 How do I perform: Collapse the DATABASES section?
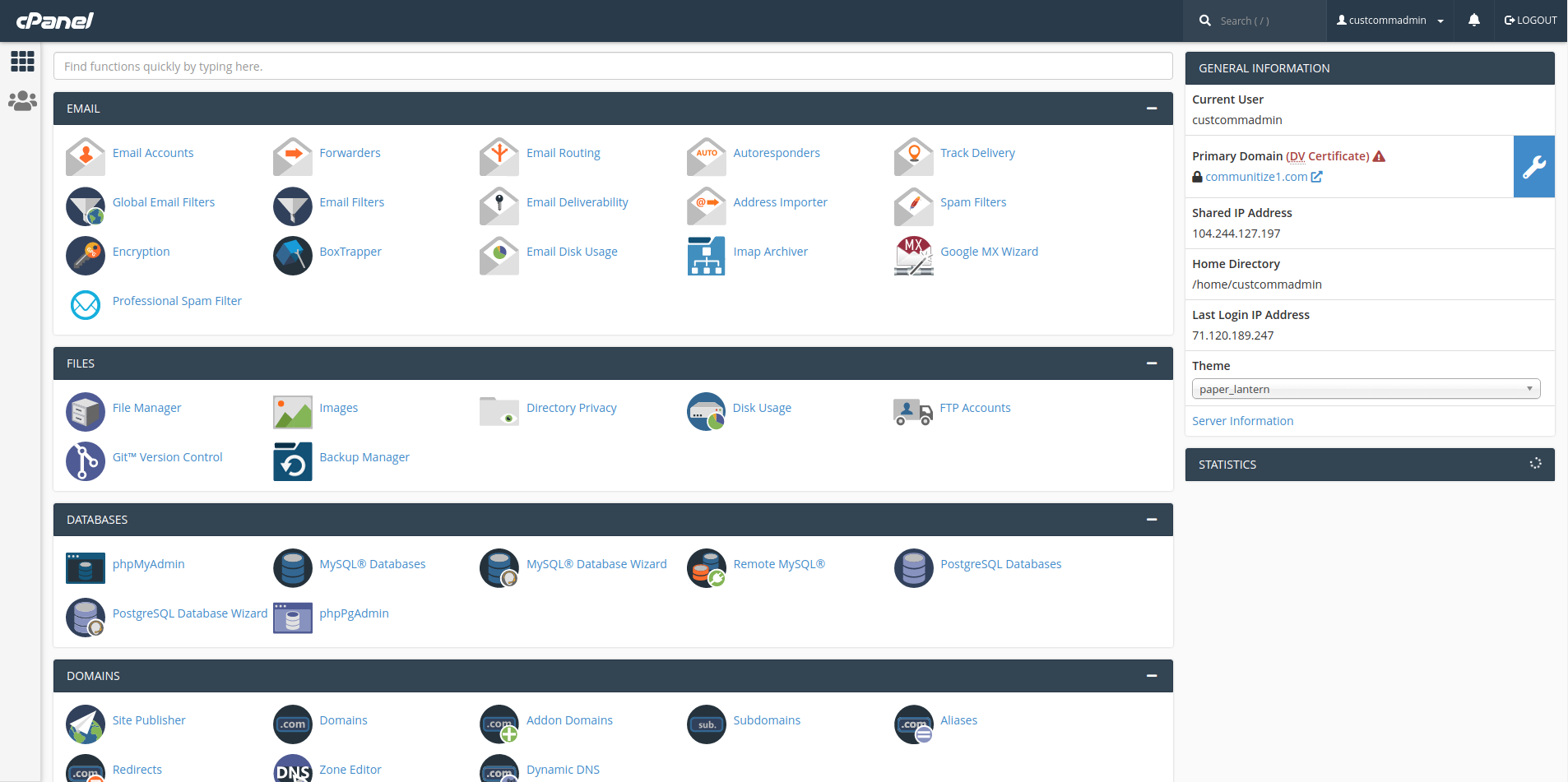1151,520
